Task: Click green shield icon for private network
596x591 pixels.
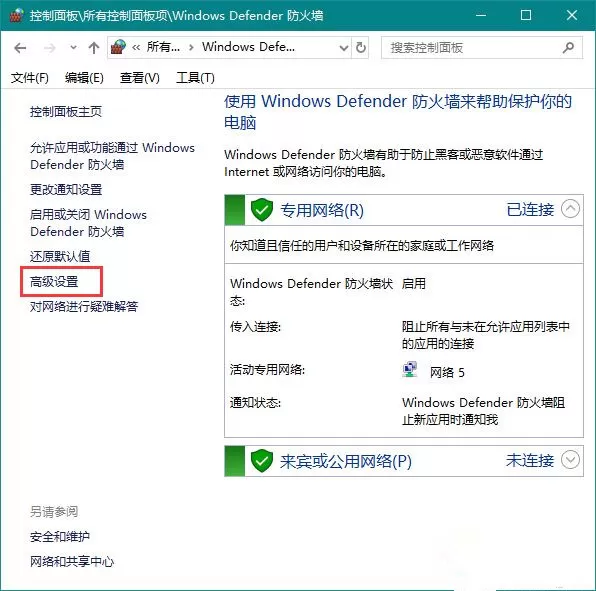Action: pos(262,209)
